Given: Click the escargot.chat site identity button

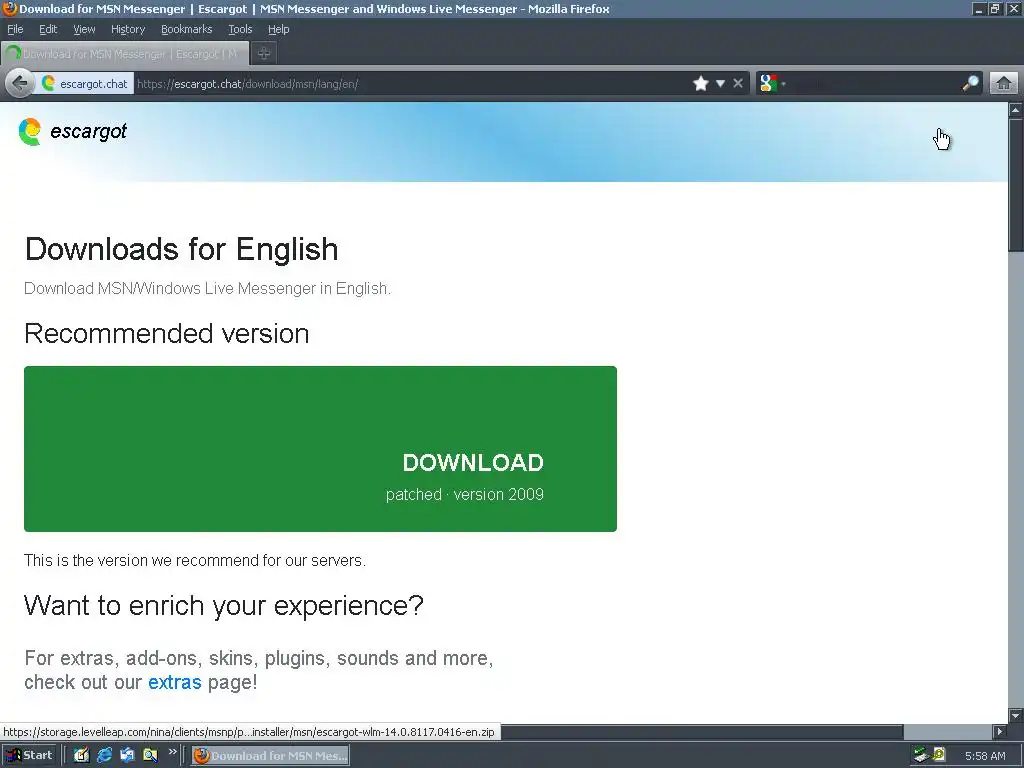Looking at the screenshot, I should 86,84.
